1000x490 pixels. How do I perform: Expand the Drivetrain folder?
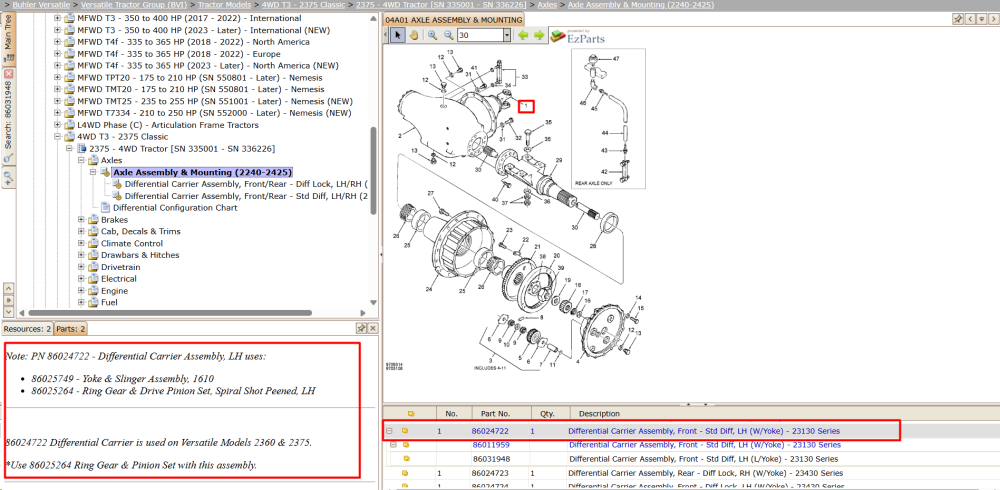[x=81, y=267]
